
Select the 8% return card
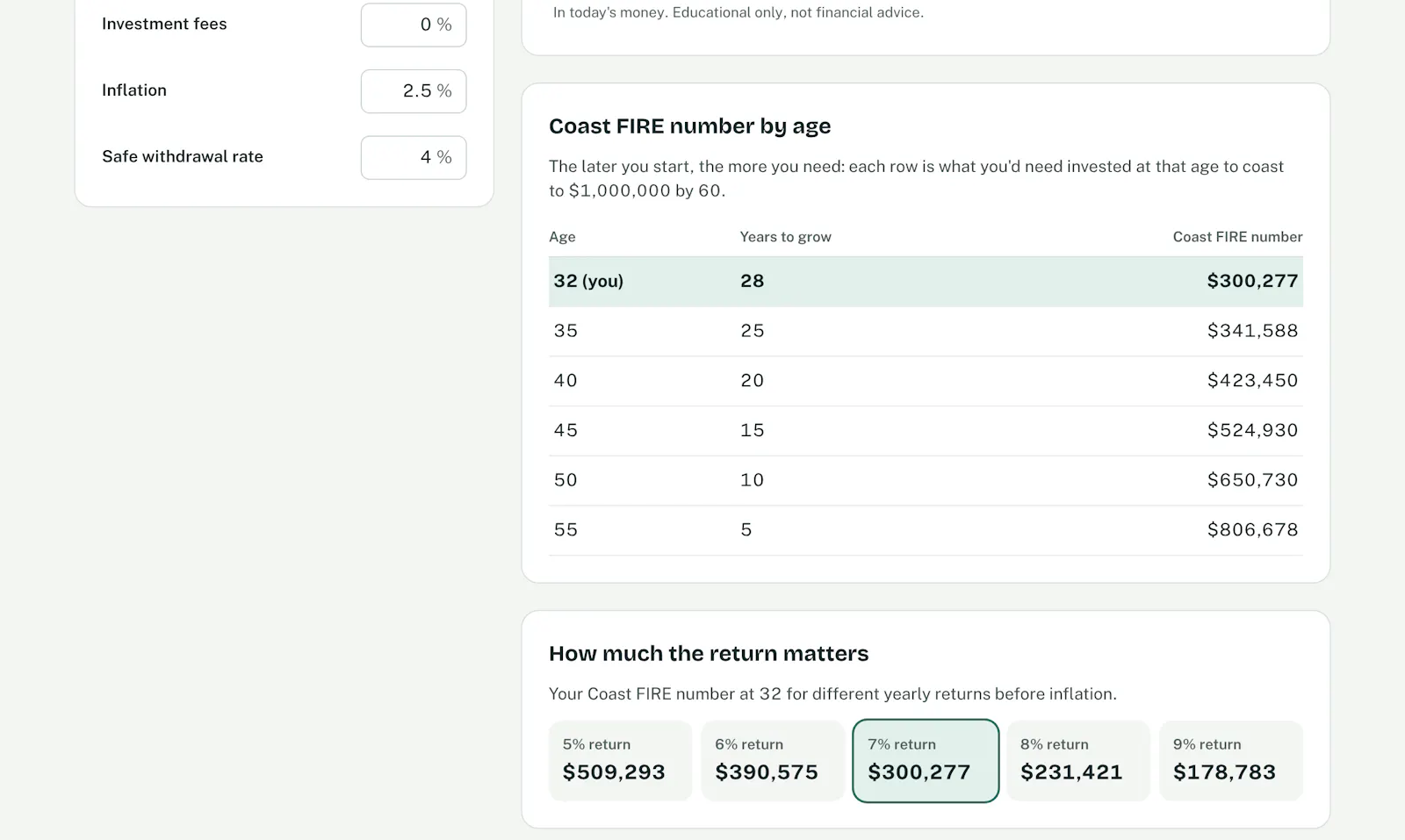(1078, 760)
